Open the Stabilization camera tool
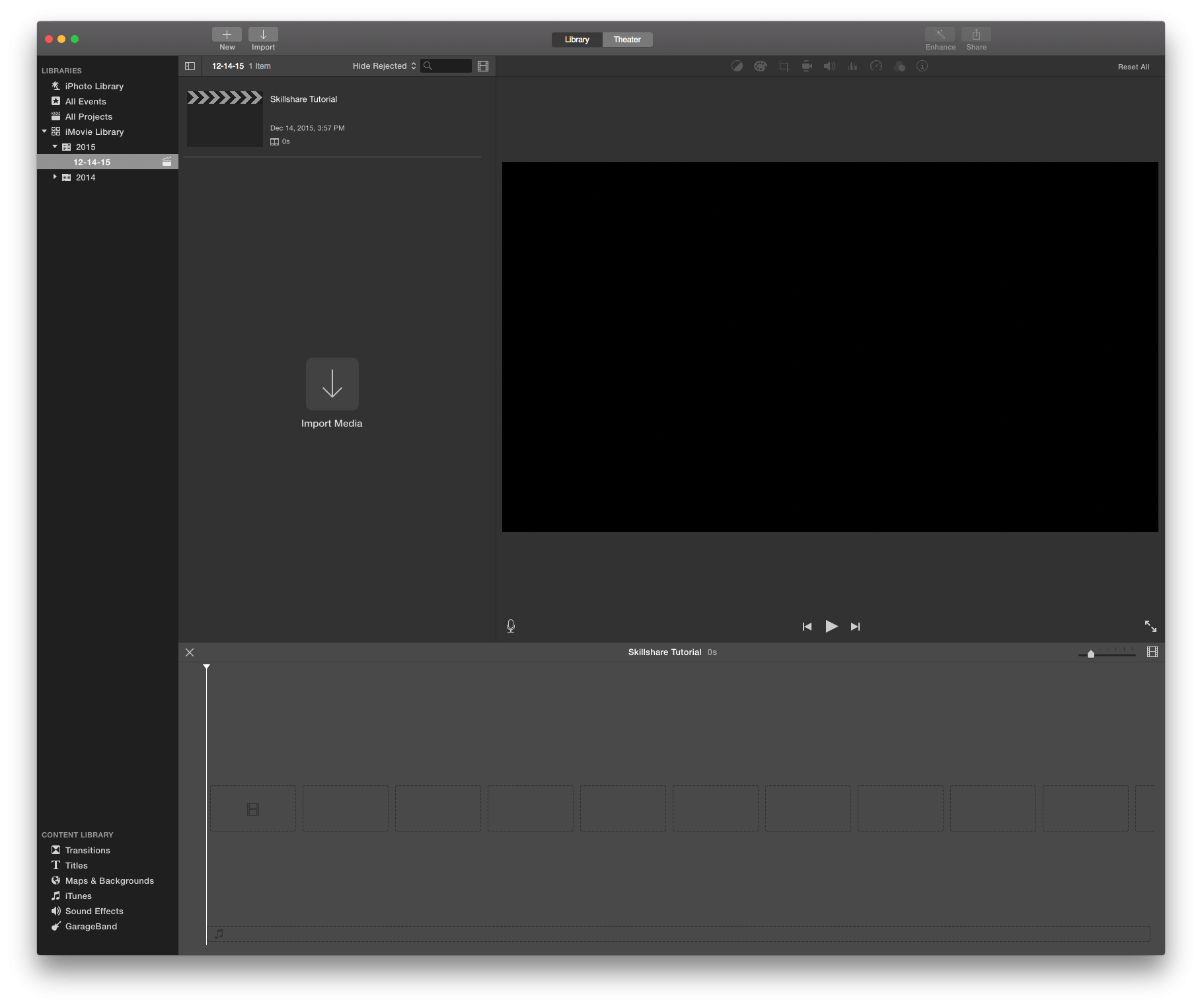 [x=807, y=66]
